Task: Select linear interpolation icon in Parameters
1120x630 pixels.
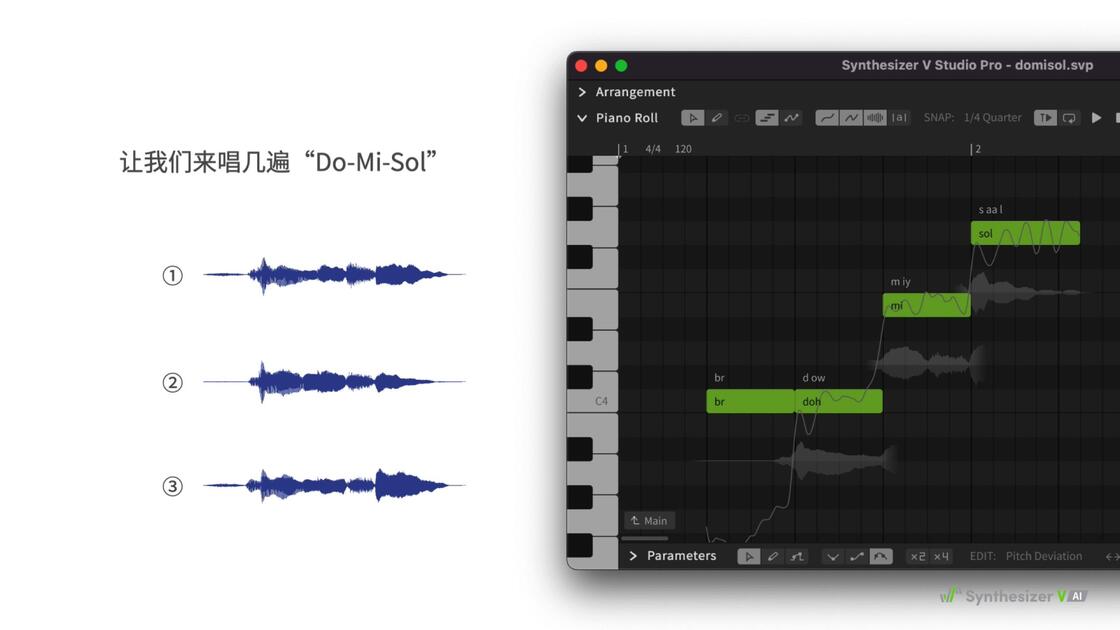Action: 856,556
